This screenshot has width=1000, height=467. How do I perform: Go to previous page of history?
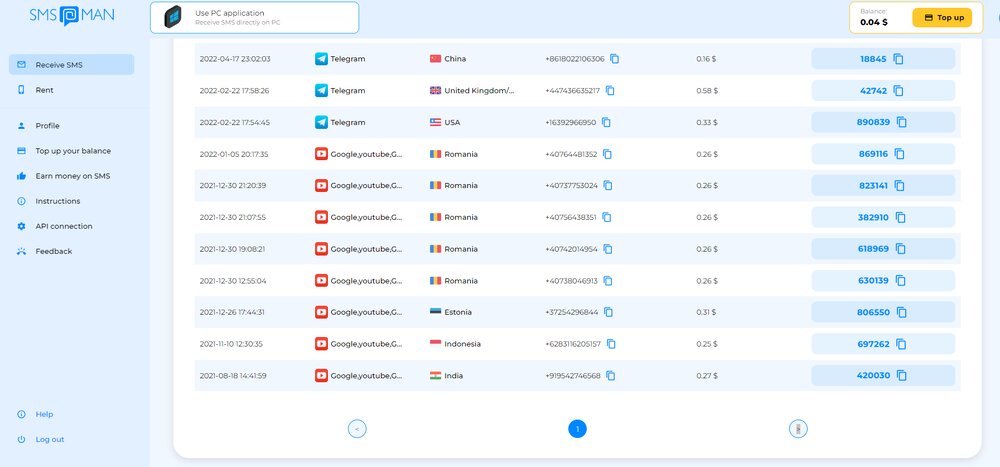[357, 429]
